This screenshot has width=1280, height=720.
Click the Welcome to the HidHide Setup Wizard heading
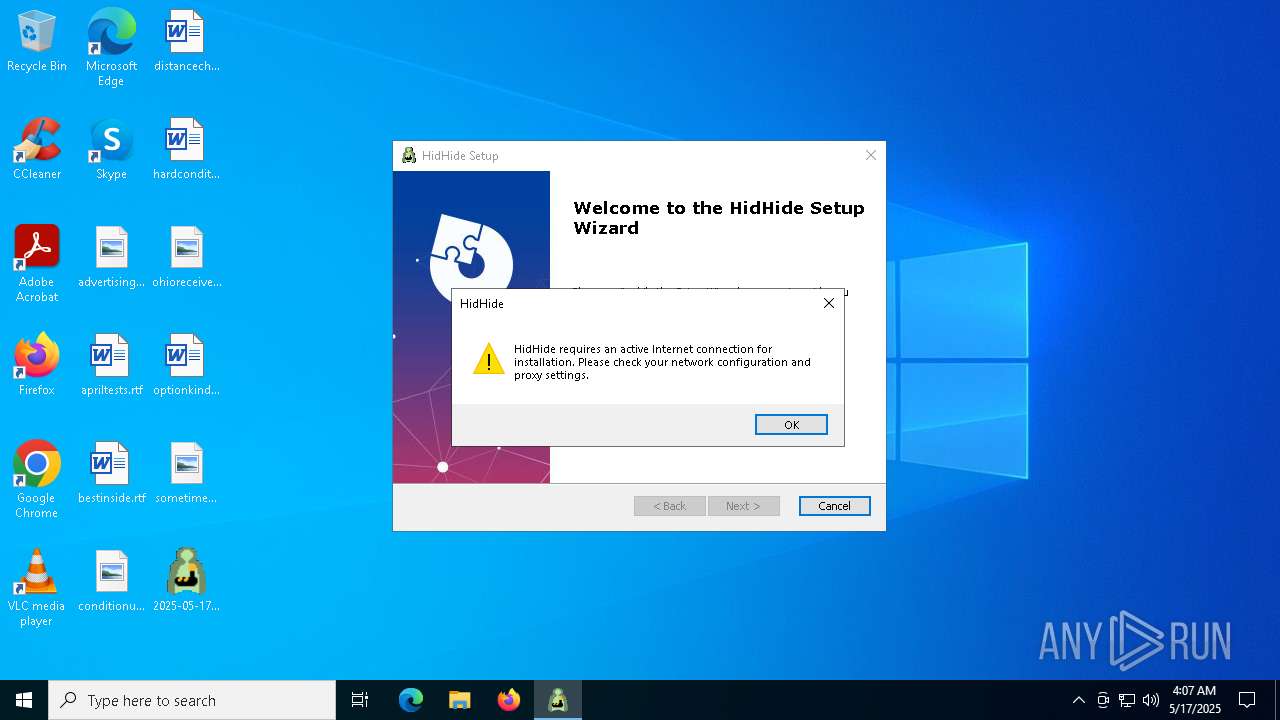718,218
